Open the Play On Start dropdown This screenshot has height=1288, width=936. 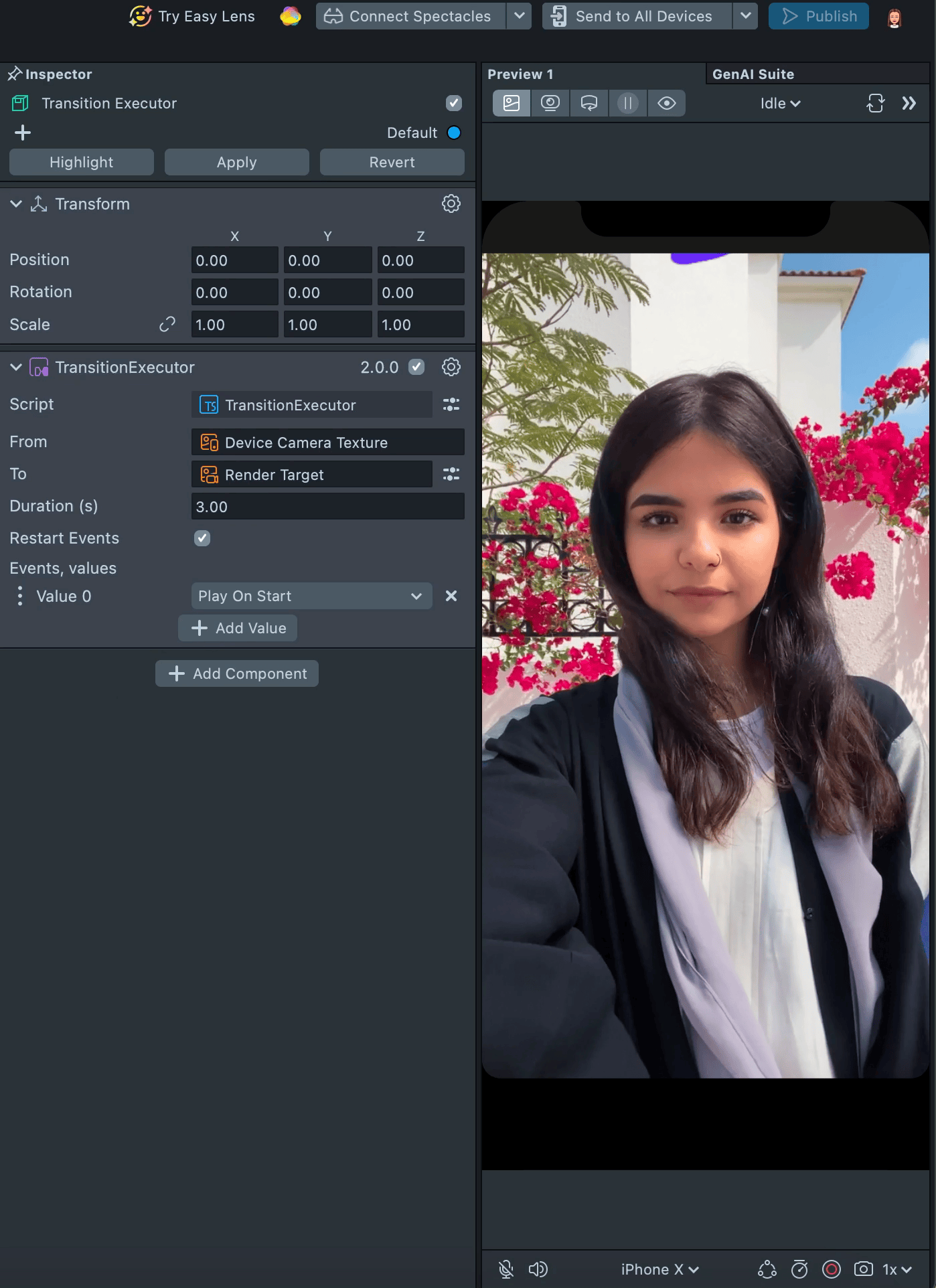click(311, 596)
